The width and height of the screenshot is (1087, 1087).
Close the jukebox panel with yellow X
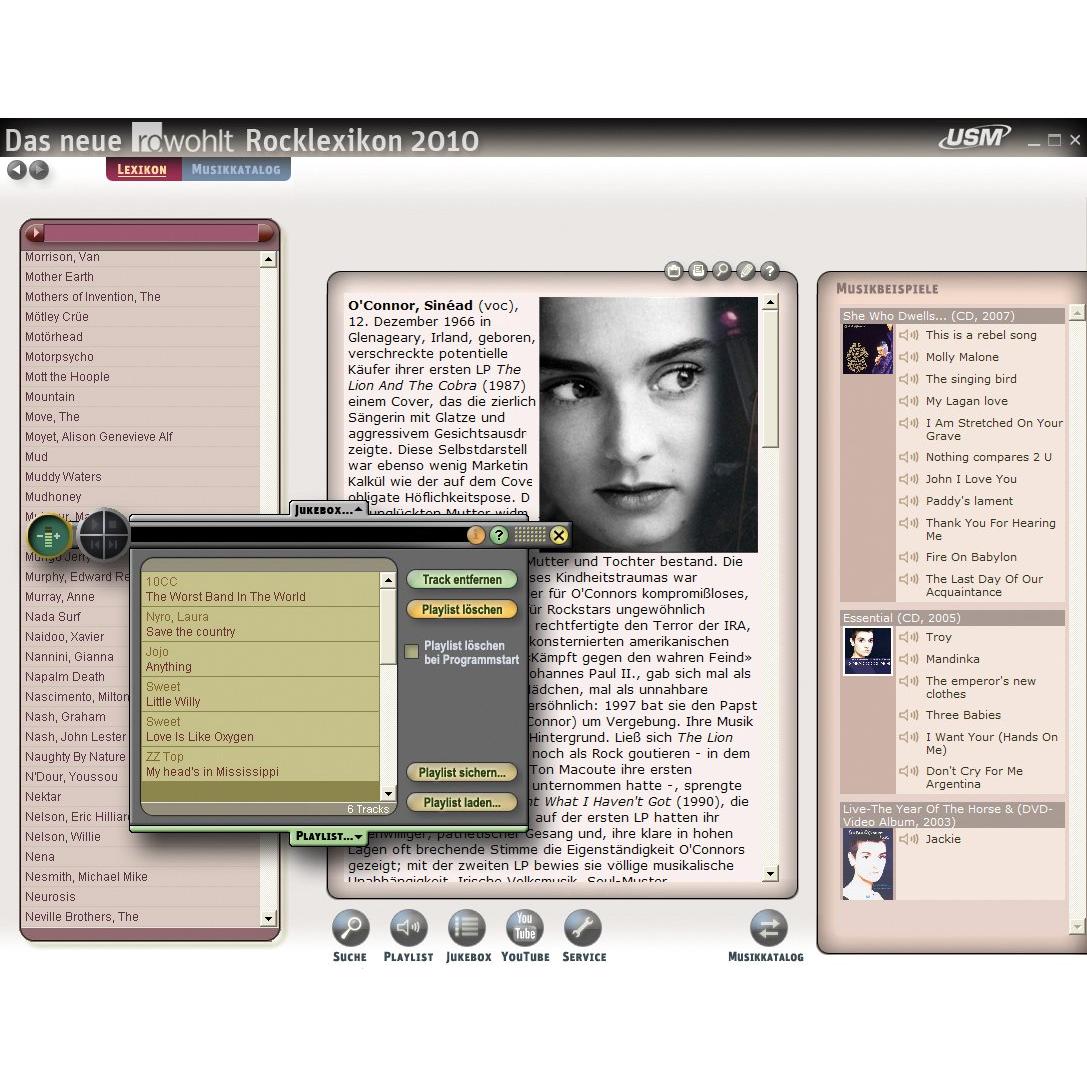[x=559, y=535]
